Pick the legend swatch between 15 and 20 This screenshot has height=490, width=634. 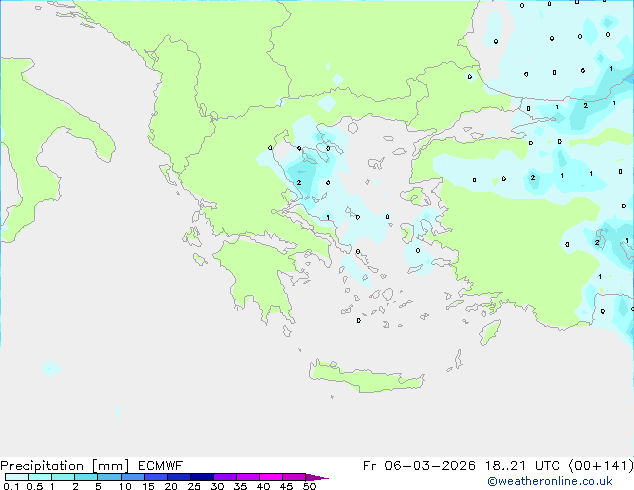tap(156, 477)
